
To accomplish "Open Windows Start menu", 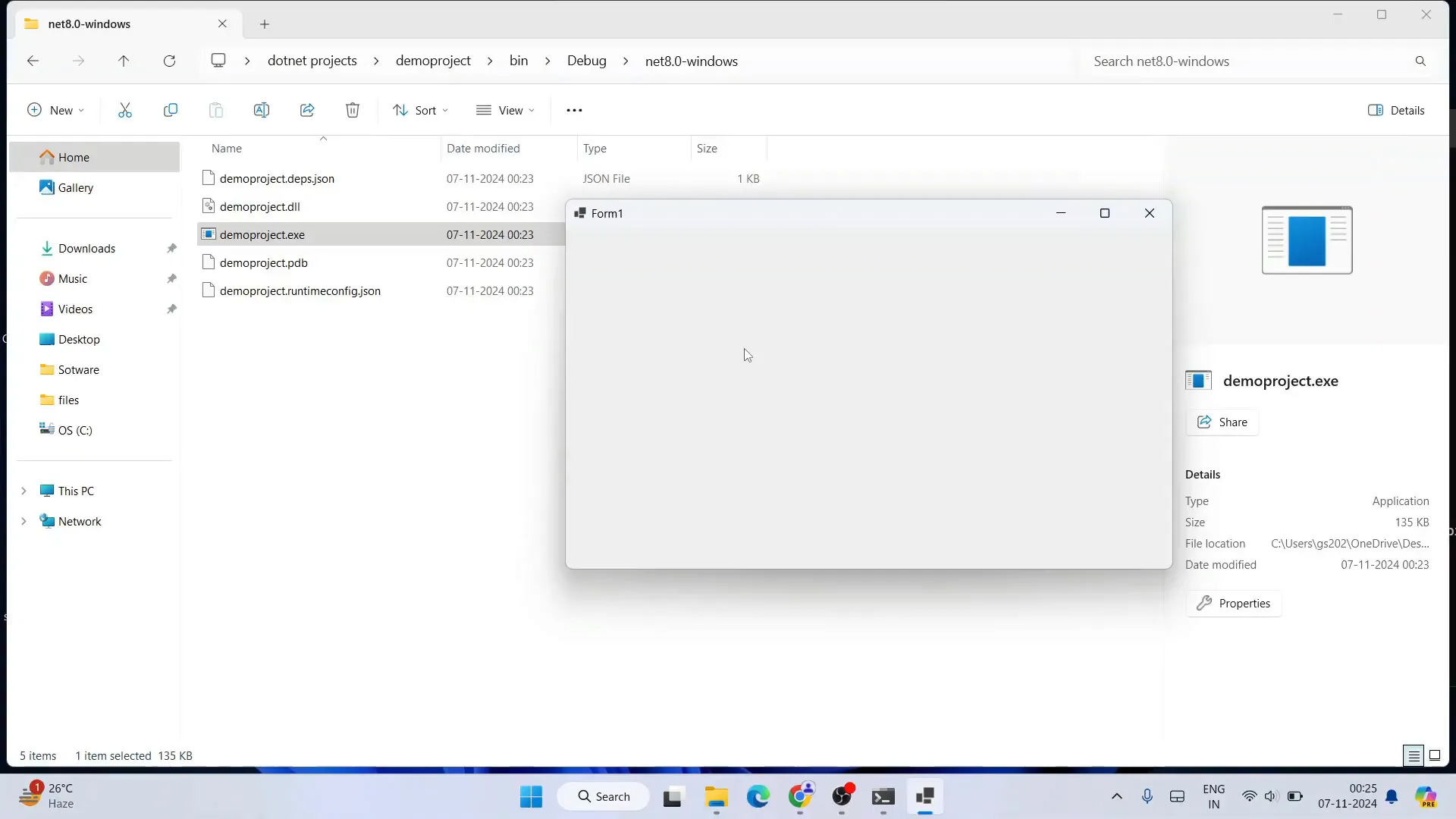I will pyautogui.click(x=531, y=797).
